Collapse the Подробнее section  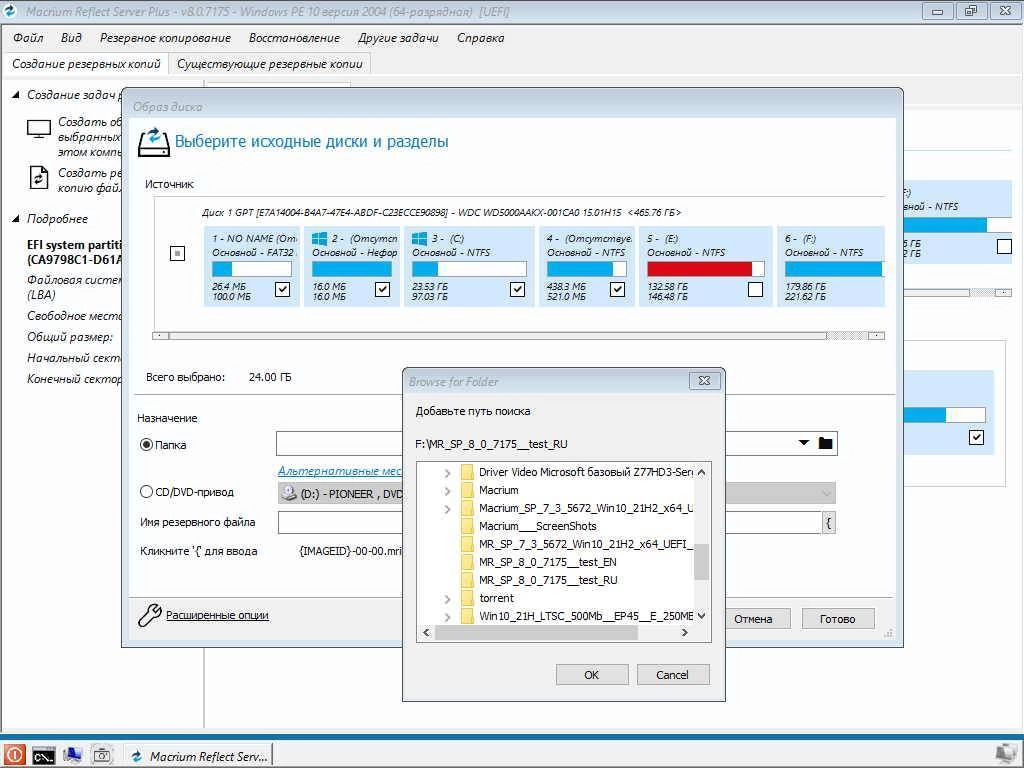click(x=16, y=219)
